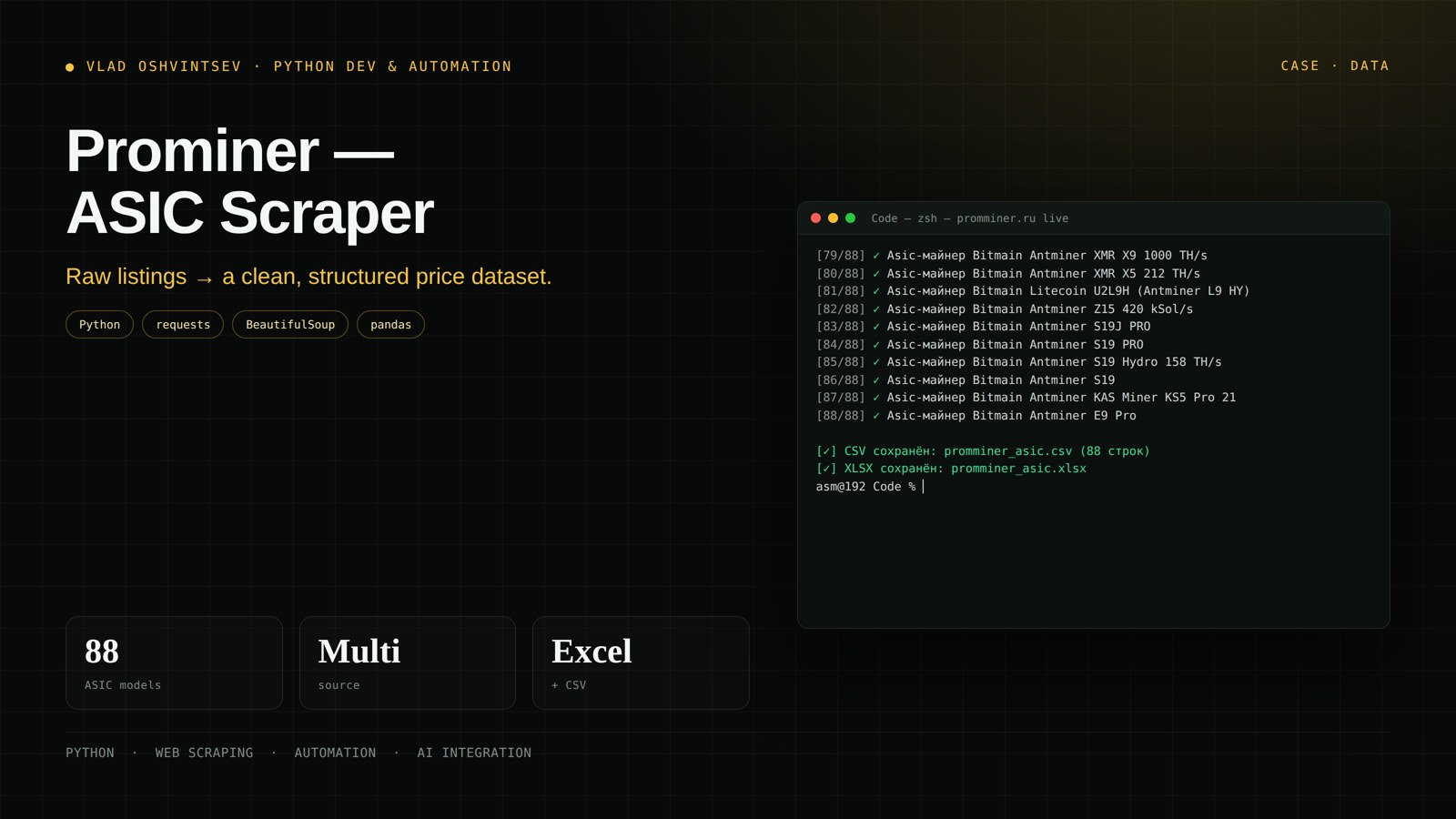Click the 'CASE · DATA' label
Viewport: 1456px width, 819px height.
tap(1335, 66)
